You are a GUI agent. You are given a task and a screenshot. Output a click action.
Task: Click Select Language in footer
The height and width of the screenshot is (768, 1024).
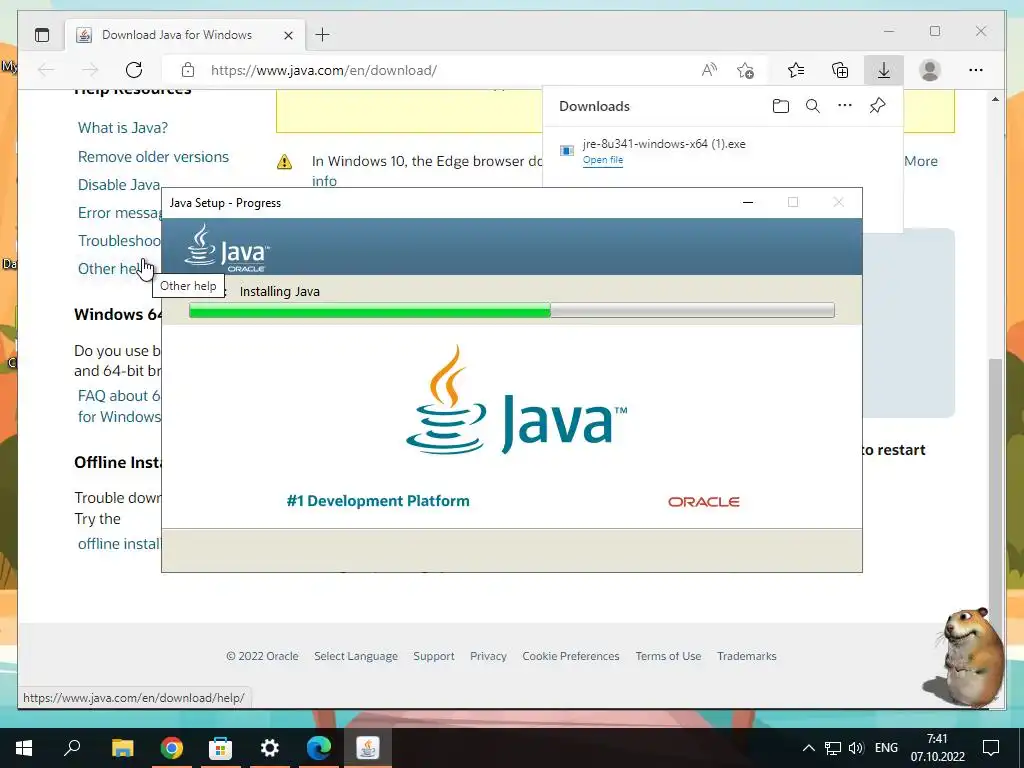tap(356, 656)
